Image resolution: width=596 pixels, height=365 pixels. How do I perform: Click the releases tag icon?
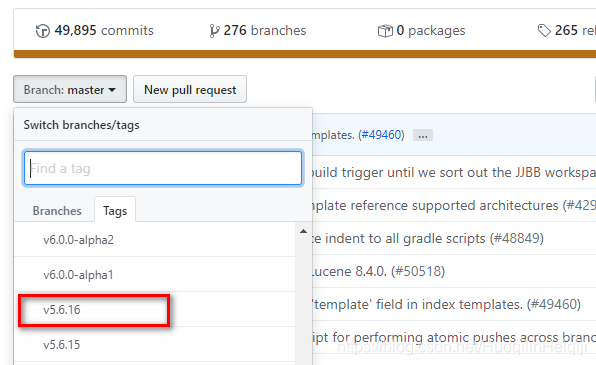pyautogui.click(x=544, y=31)
